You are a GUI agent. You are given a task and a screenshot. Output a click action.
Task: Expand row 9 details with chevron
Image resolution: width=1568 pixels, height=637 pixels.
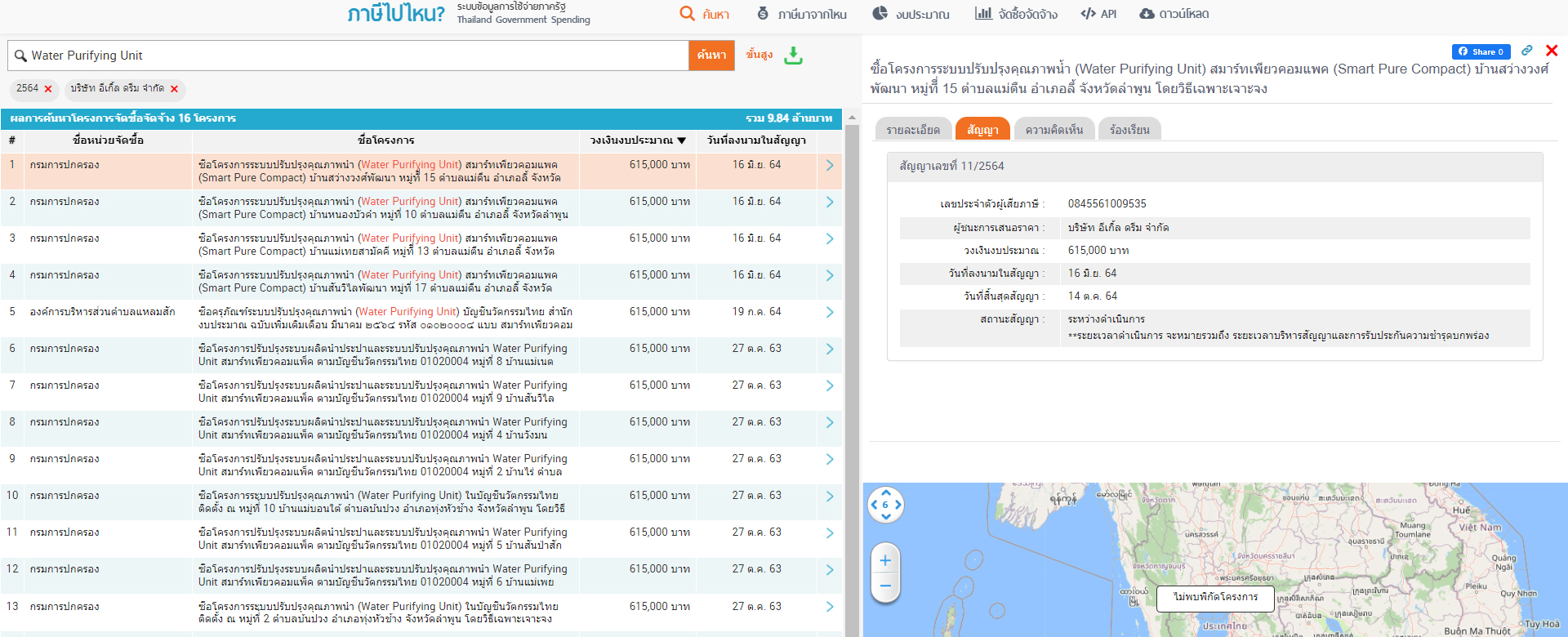pyautogui.click(x=829, y=459)
